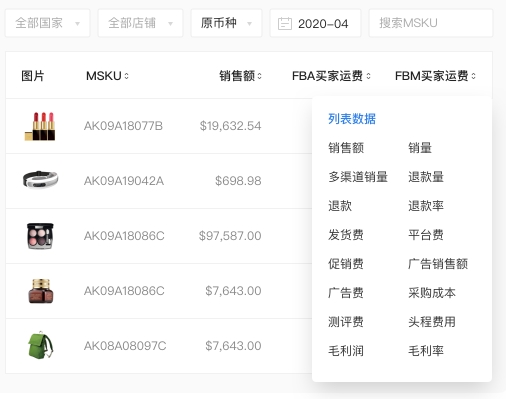Select 退款量 in the column menu

(426, 177)
